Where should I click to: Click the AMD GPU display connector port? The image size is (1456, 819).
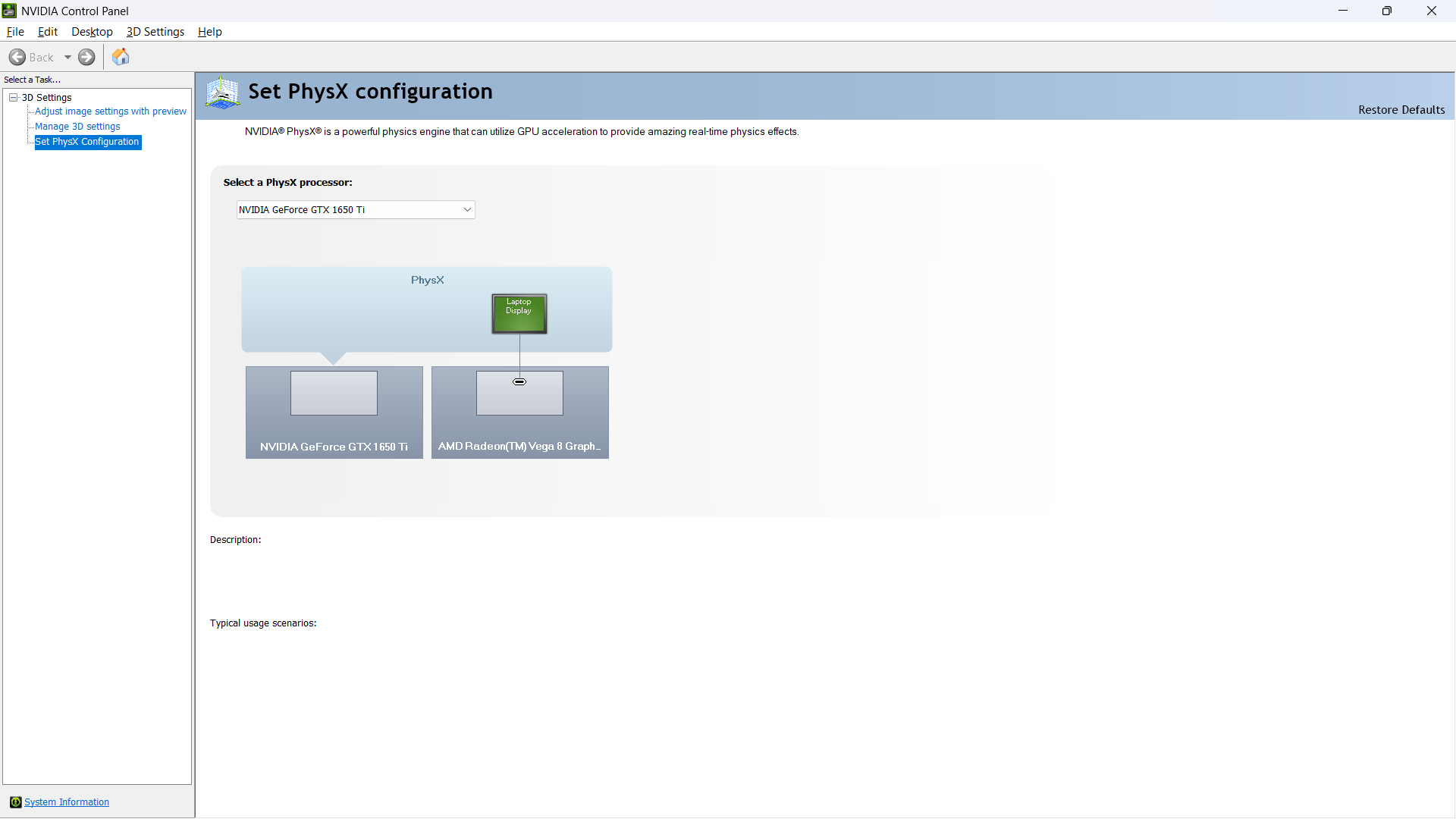[519, 382]
